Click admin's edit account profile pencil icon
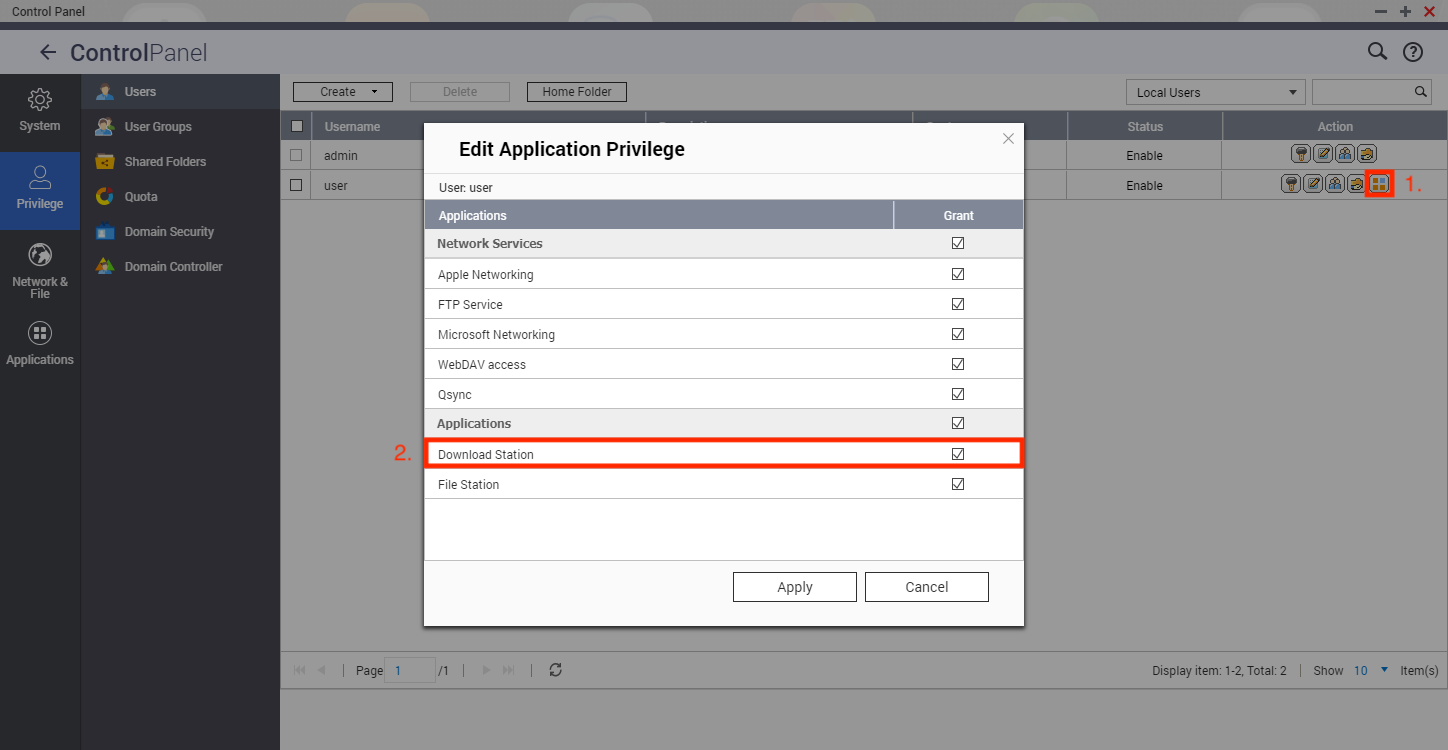The image size is (1448, 750). (1323, 154)
